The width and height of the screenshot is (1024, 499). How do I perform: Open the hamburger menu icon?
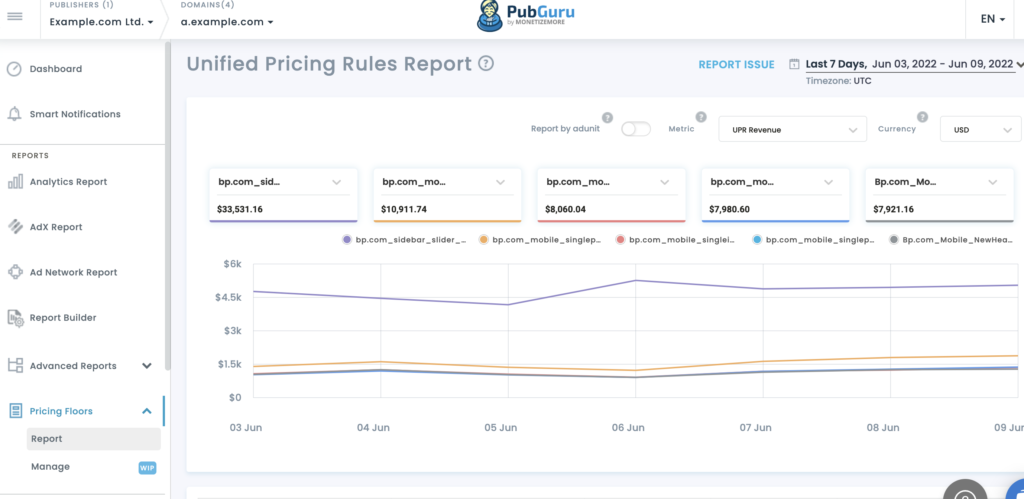pyautogui.click(x=14, y=17)
